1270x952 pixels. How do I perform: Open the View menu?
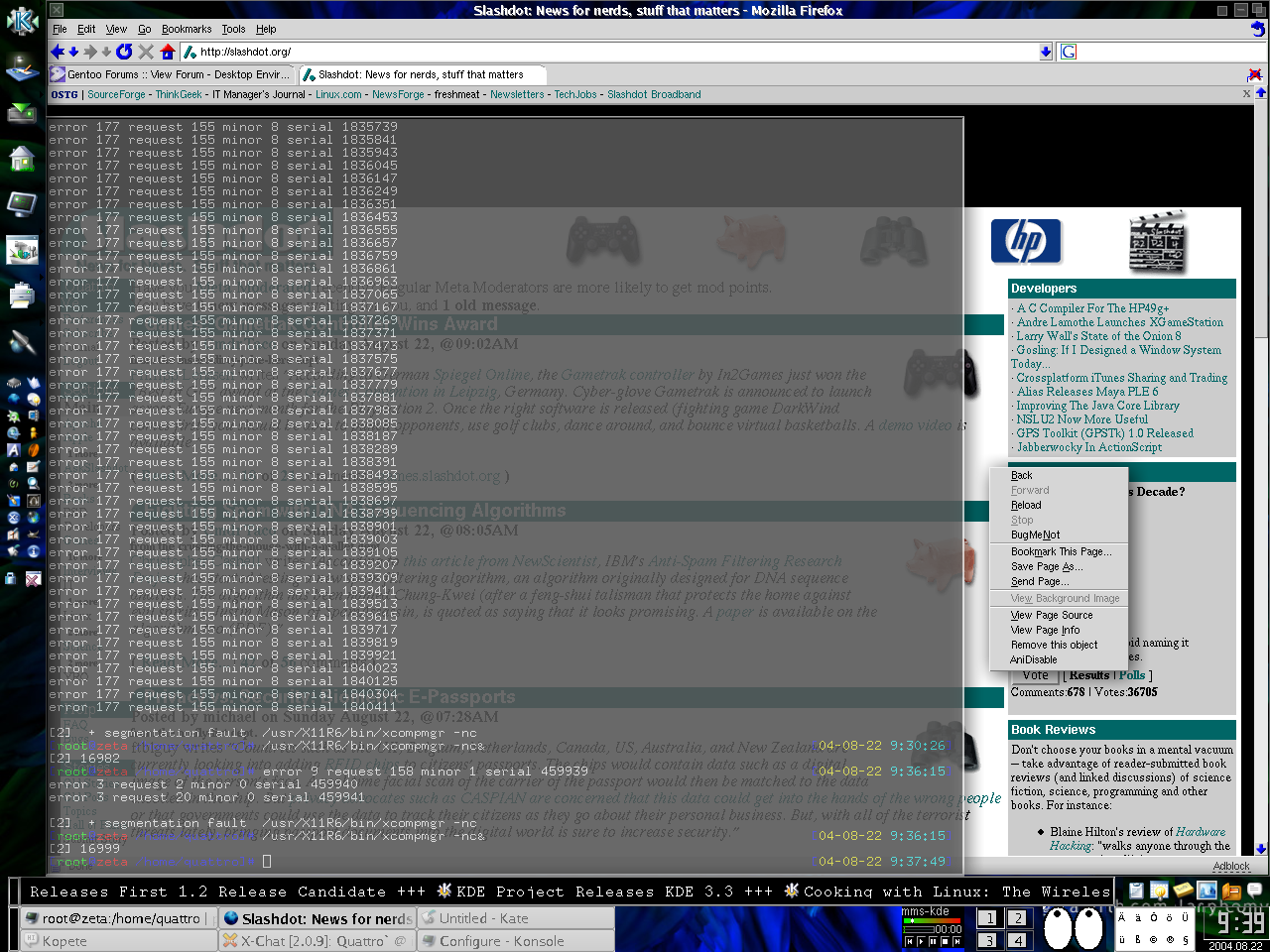[116, 29]
